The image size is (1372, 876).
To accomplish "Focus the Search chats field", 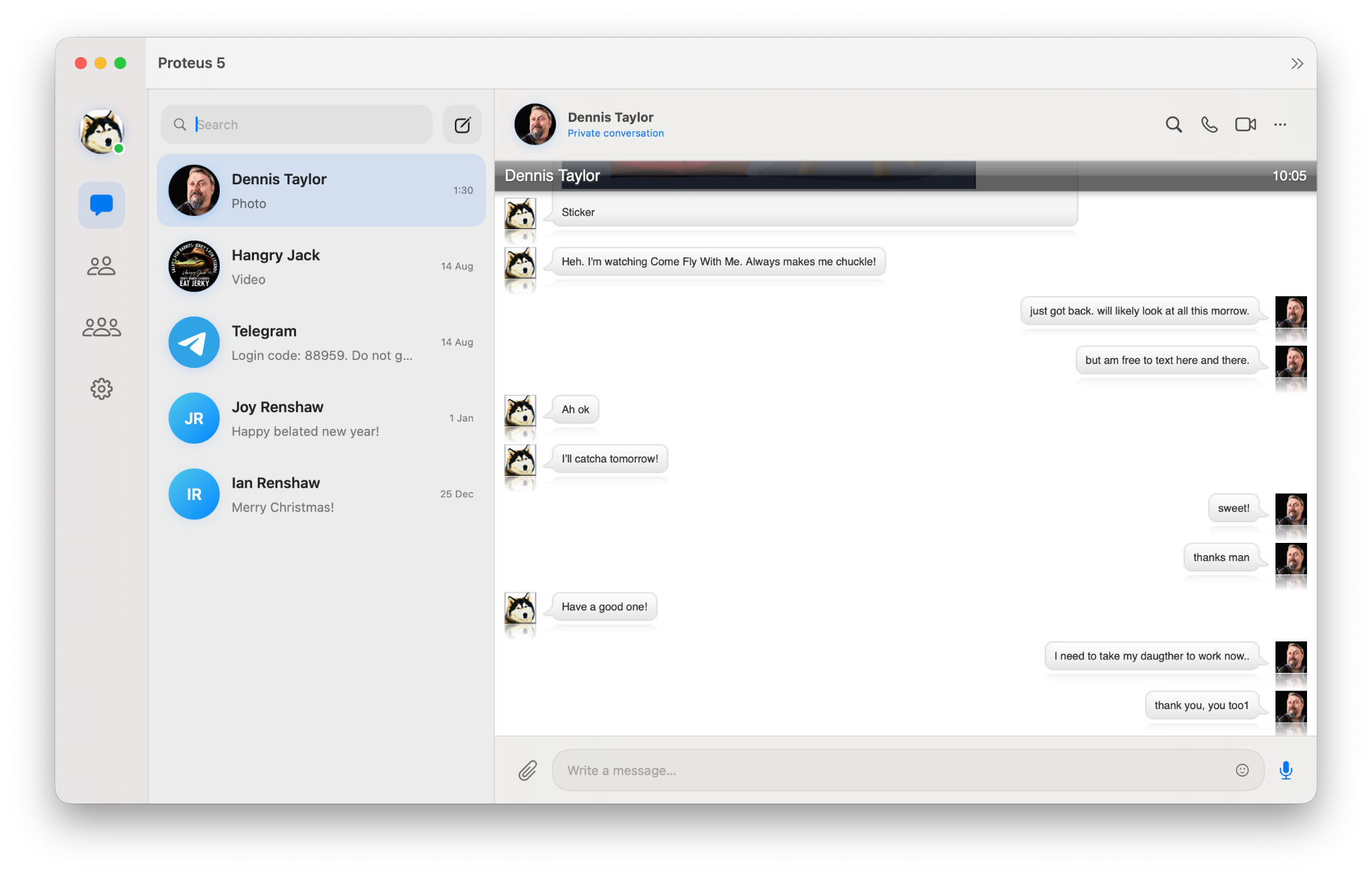I will pos(297,125).
